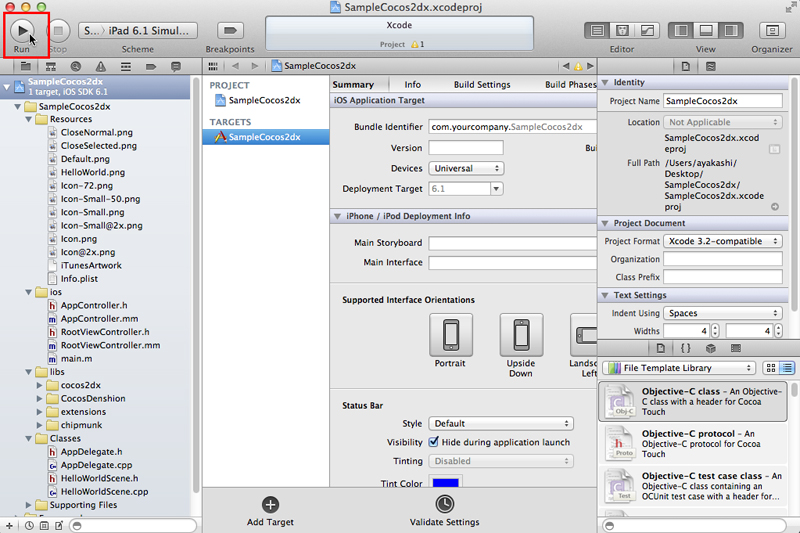This screenshot has width=800, height=533.
Task: Open the Deployment Target combo arrow
Action: [x=496, y=189]
